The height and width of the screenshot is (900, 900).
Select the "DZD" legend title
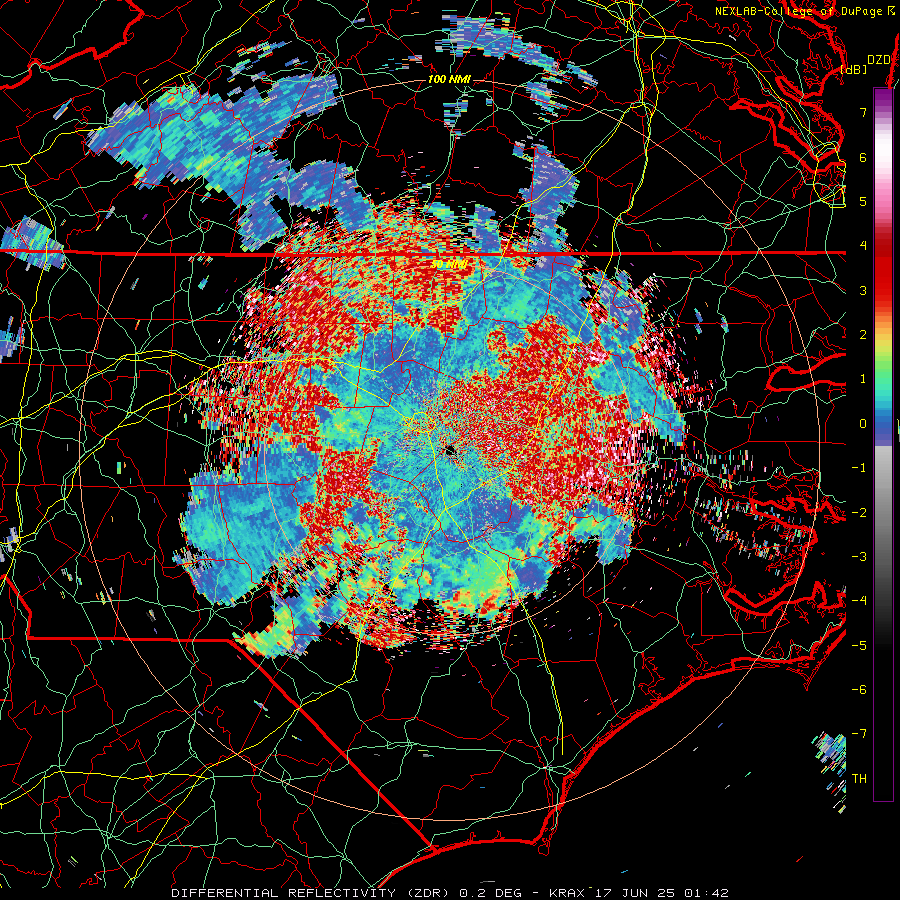coord(878,60)
